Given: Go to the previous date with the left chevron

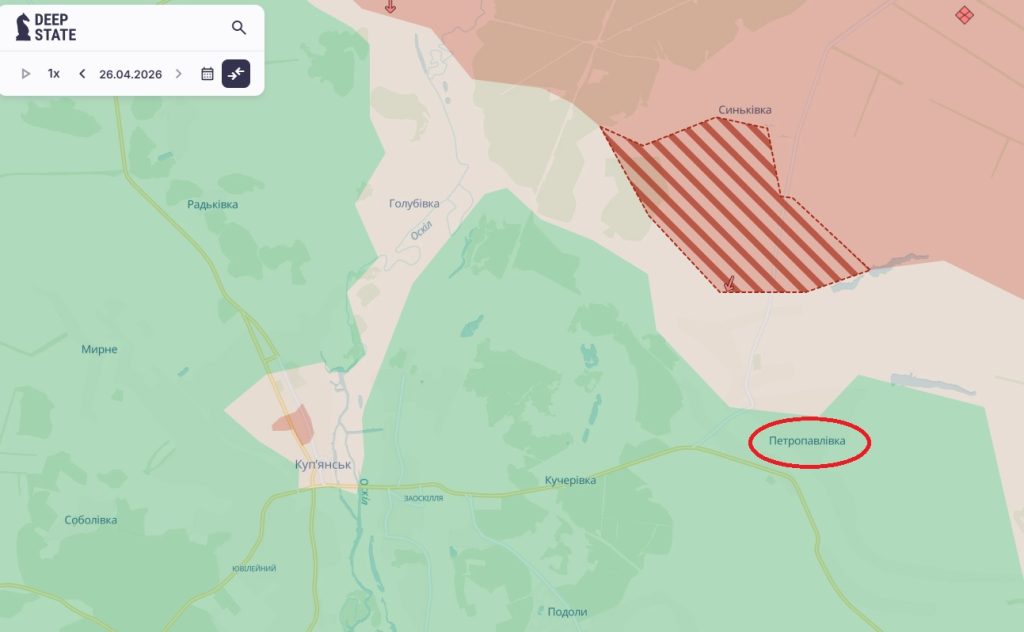Looking at the screenshot, I should [82, 74].
